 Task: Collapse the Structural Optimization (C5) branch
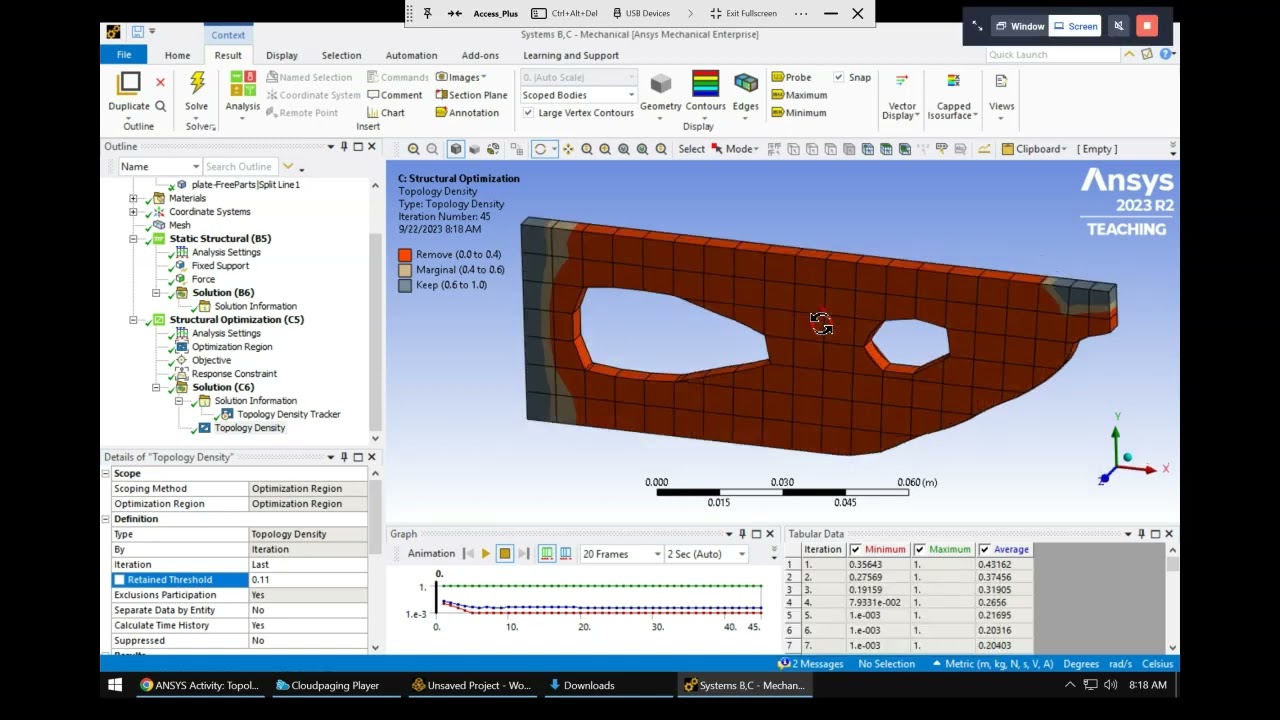133,320
